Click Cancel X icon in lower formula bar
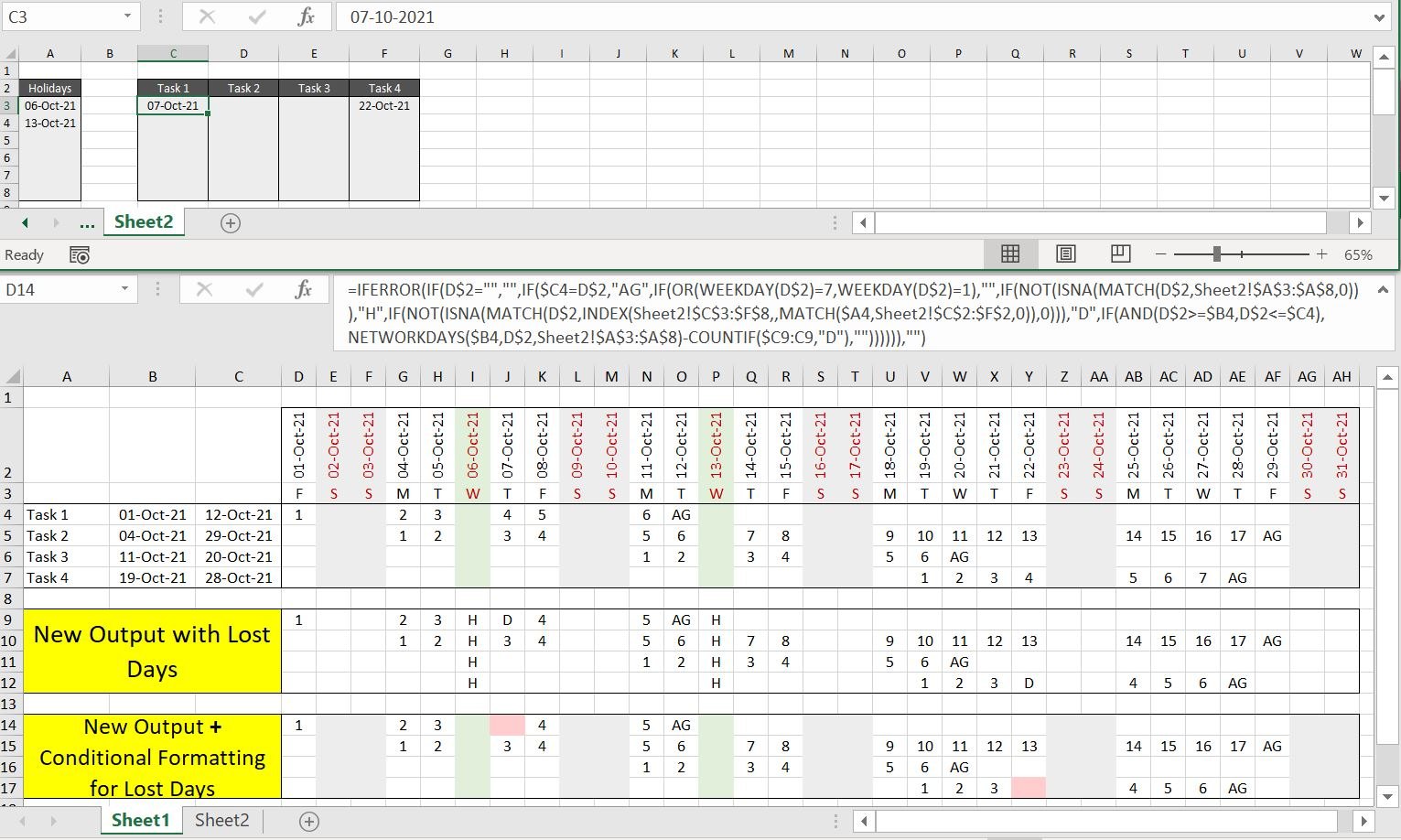Screen dimensions: 1401x840 click(x=204, y=289)
